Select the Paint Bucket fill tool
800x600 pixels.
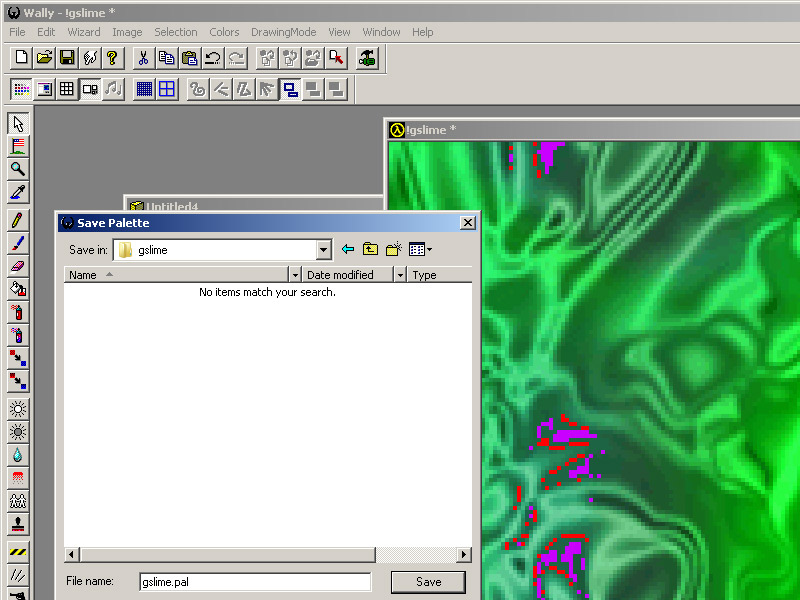pyautogui.click(x=18, y=289)
